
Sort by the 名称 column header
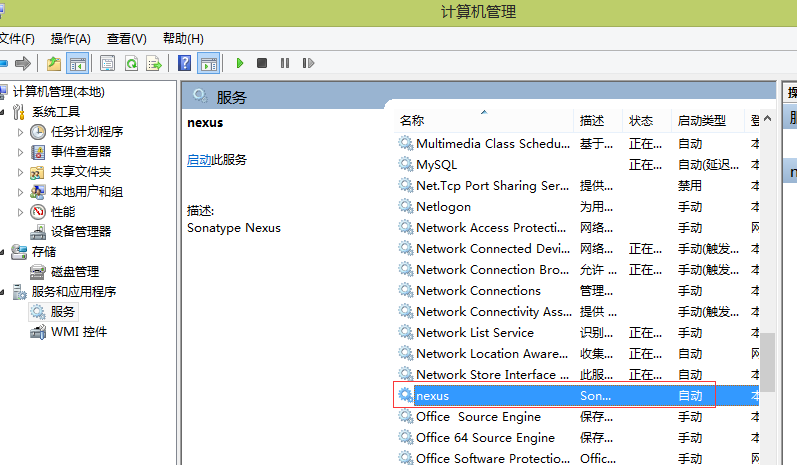click(483, 120)
